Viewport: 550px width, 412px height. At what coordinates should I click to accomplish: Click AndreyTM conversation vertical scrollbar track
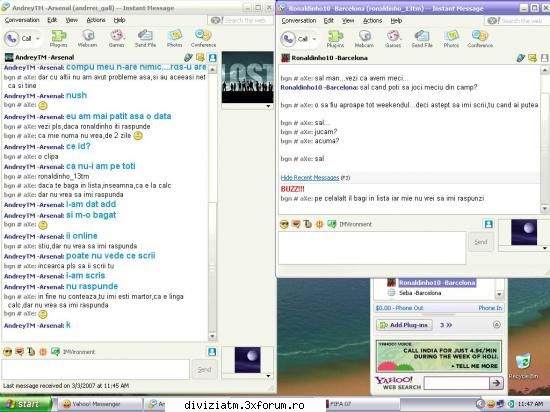coord(212,203)
